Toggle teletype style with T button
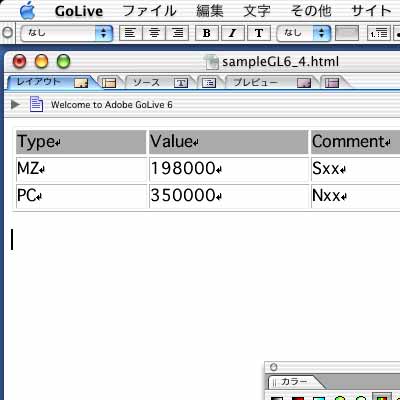This screenshot has width=400, height=400. point(259,33)
